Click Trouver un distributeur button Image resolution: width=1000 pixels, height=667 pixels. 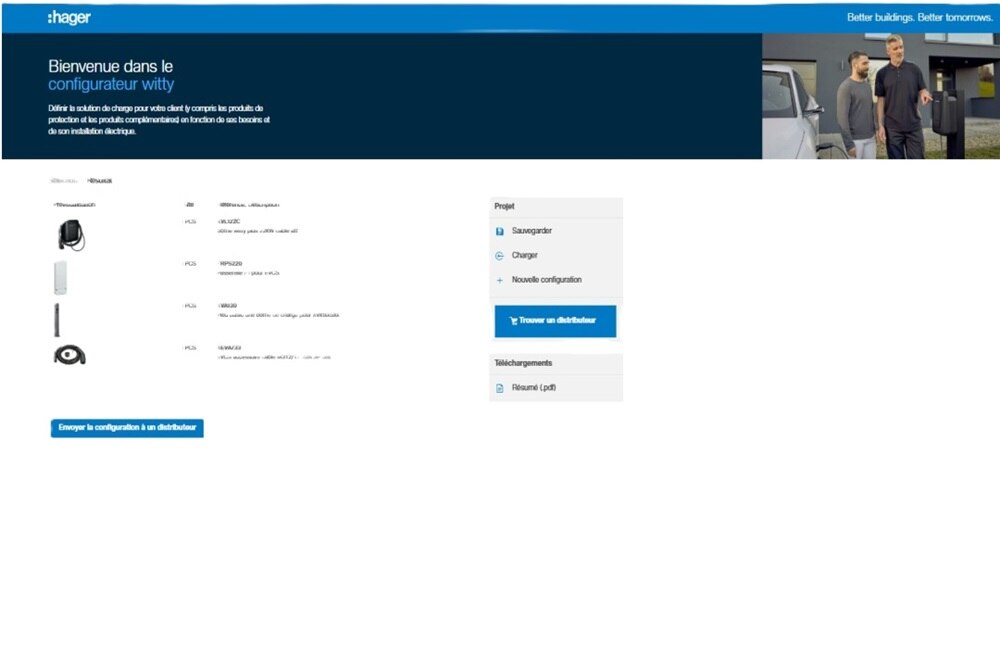click(555, 321)
